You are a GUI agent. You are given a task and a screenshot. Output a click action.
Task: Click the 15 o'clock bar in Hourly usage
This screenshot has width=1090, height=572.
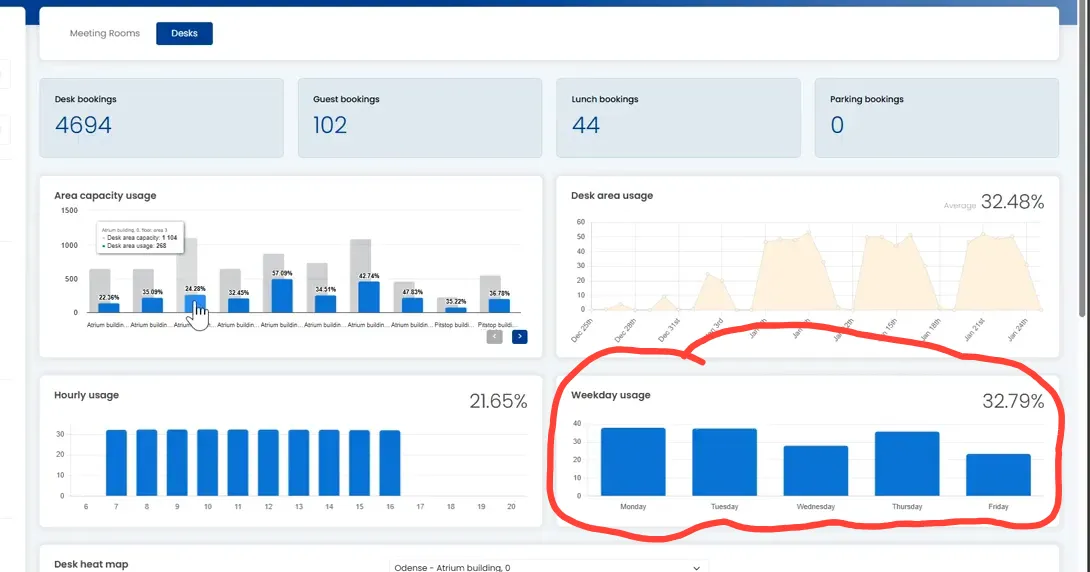click(359, 464)
